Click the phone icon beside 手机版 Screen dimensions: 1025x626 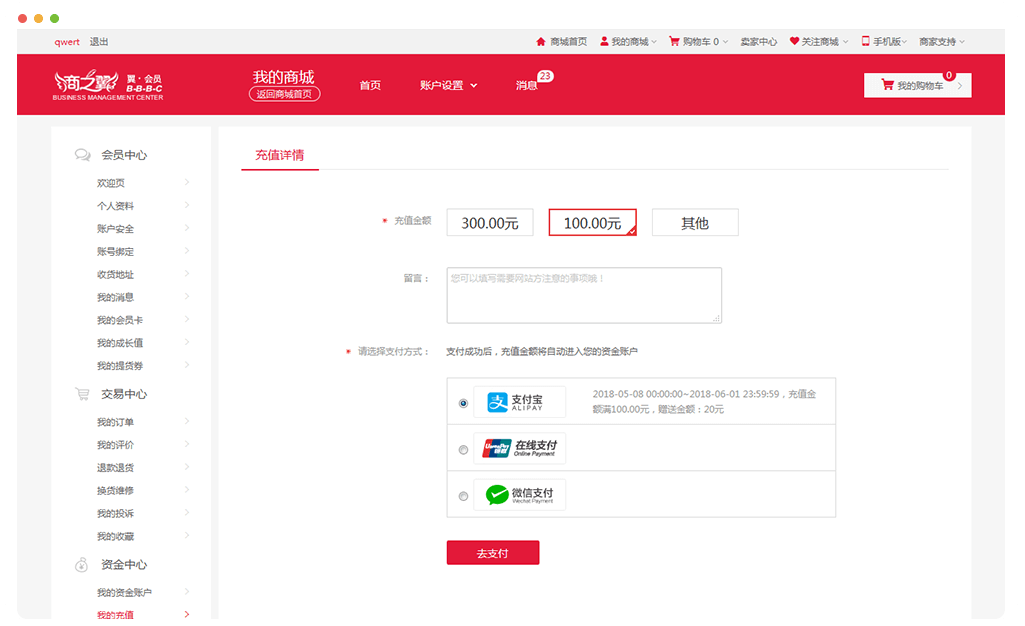[865, 41]
